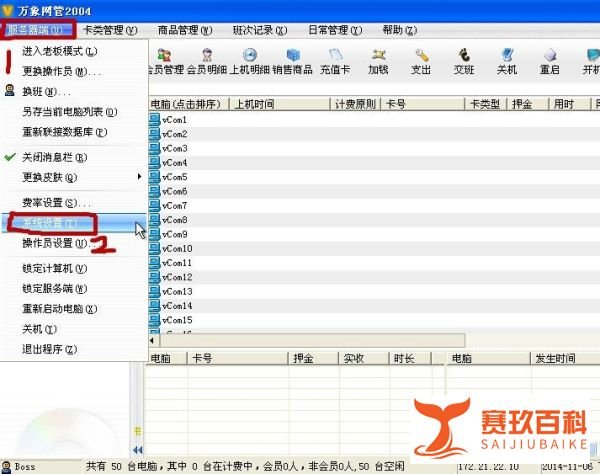
Task: Expand the 更换皮肤 submenu arrow
Action: 139,176
